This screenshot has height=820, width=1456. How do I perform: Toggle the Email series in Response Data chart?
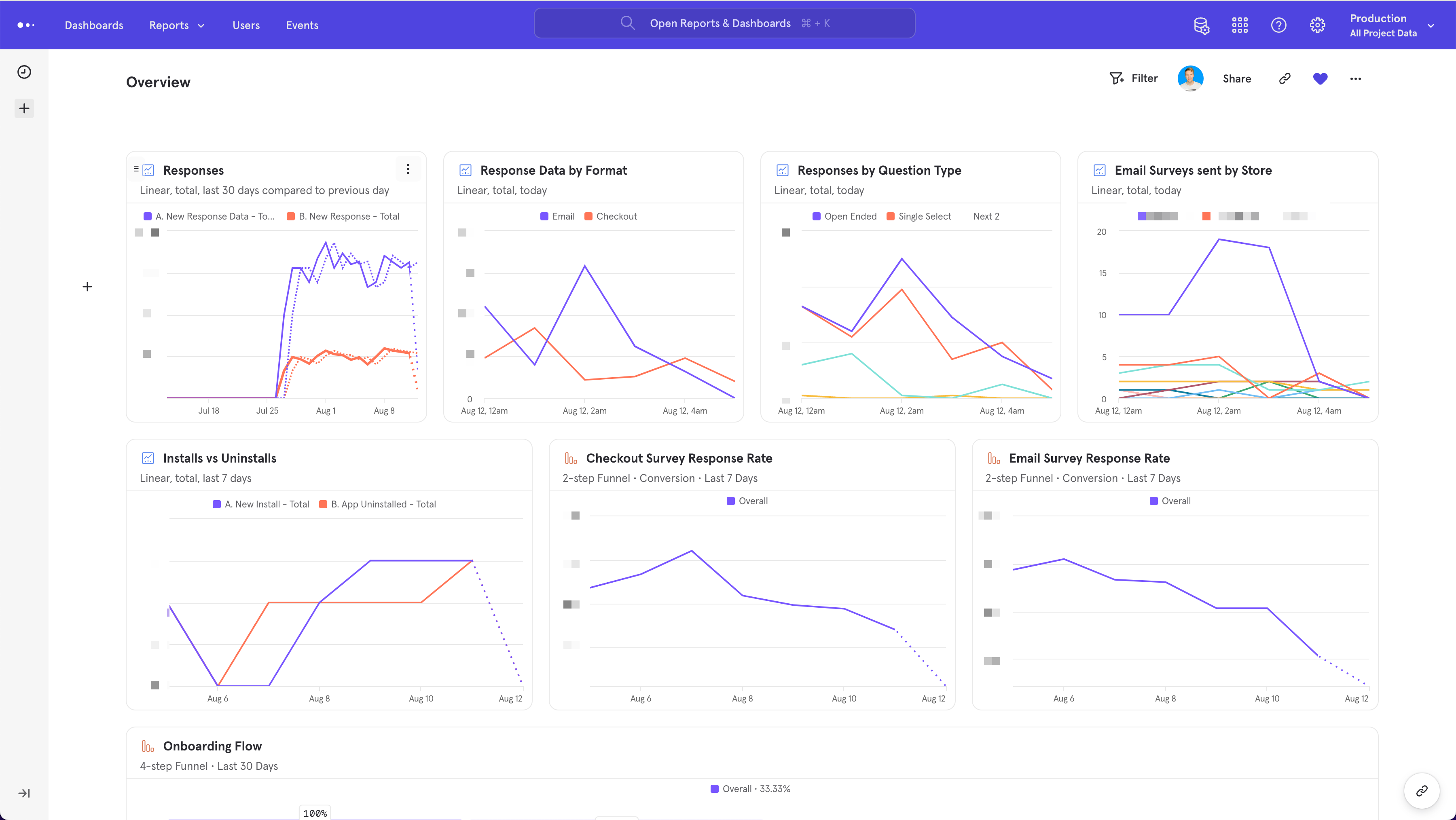(x=557, y=216)
